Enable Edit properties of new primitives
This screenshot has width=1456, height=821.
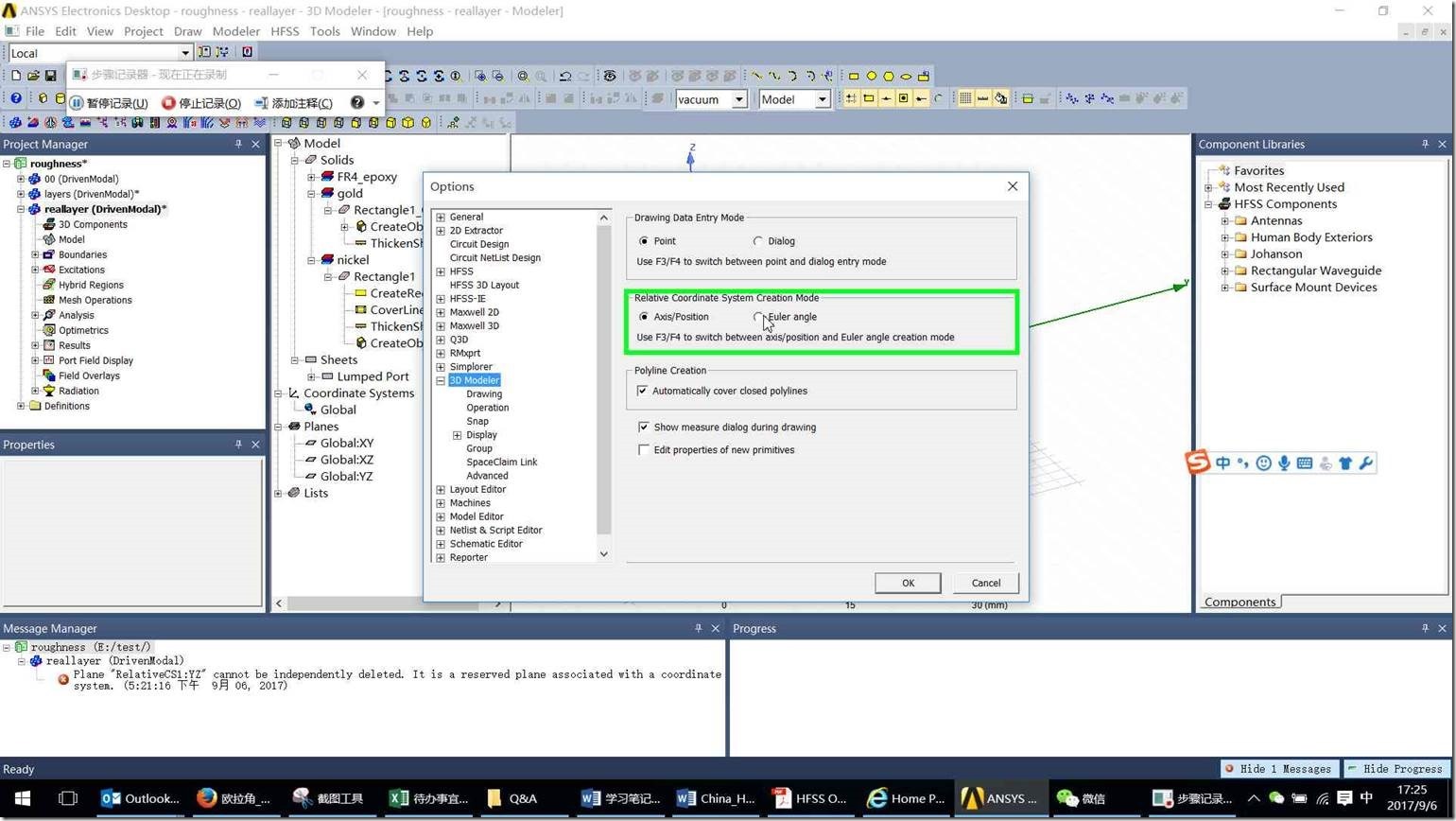(x=644, y=450)
